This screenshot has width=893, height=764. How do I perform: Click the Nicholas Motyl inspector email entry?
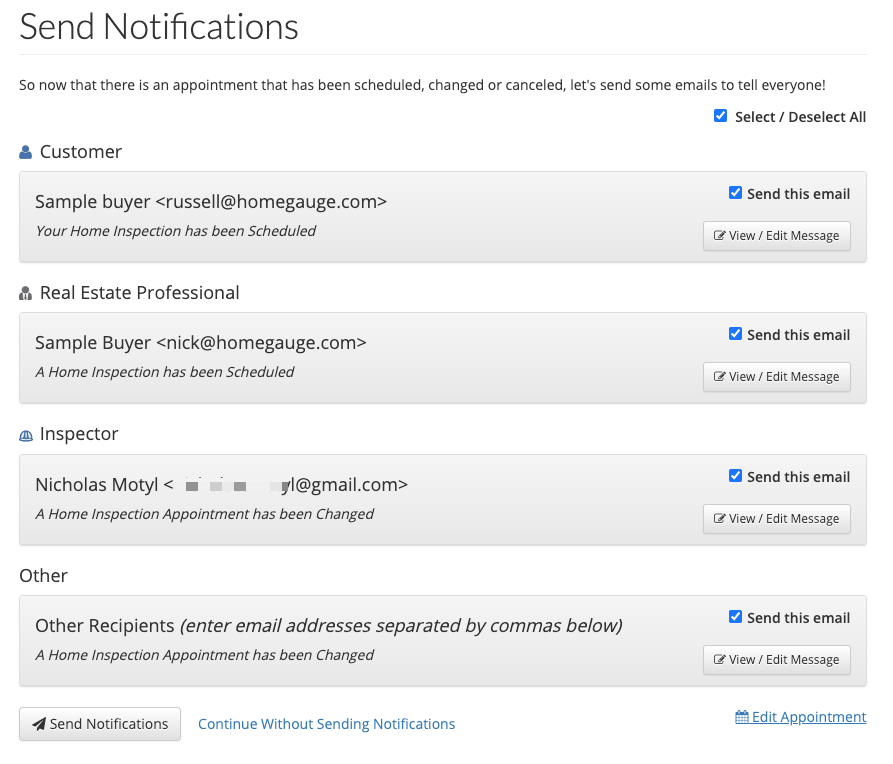pos(221,485)
